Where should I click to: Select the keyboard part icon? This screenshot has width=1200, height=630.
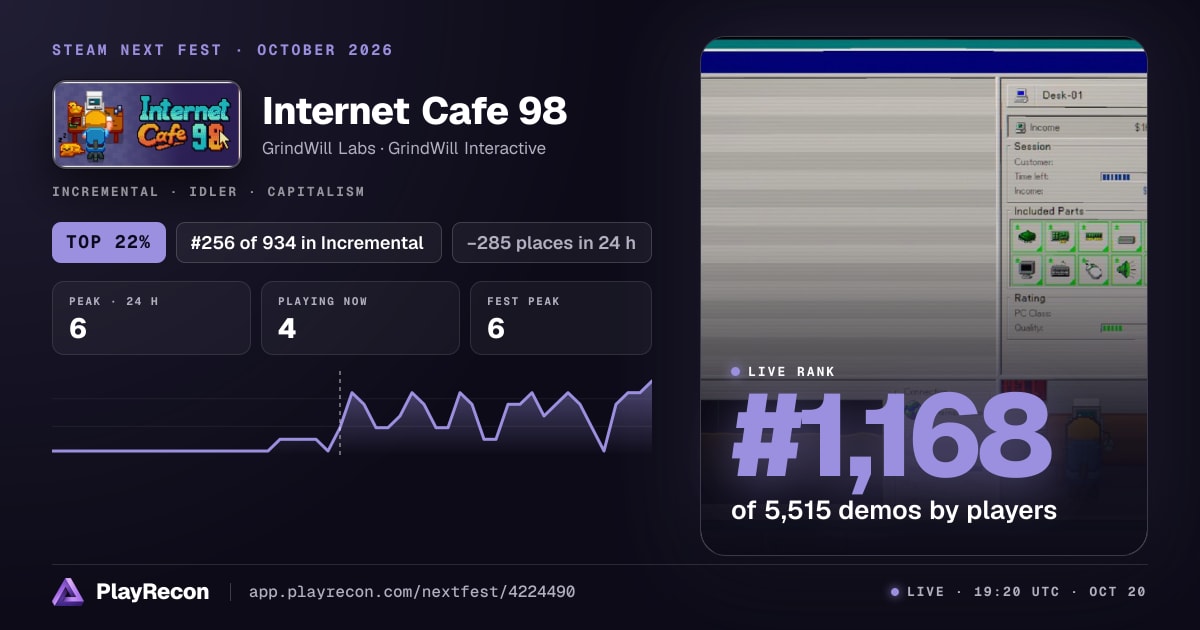click(1062, 270)
